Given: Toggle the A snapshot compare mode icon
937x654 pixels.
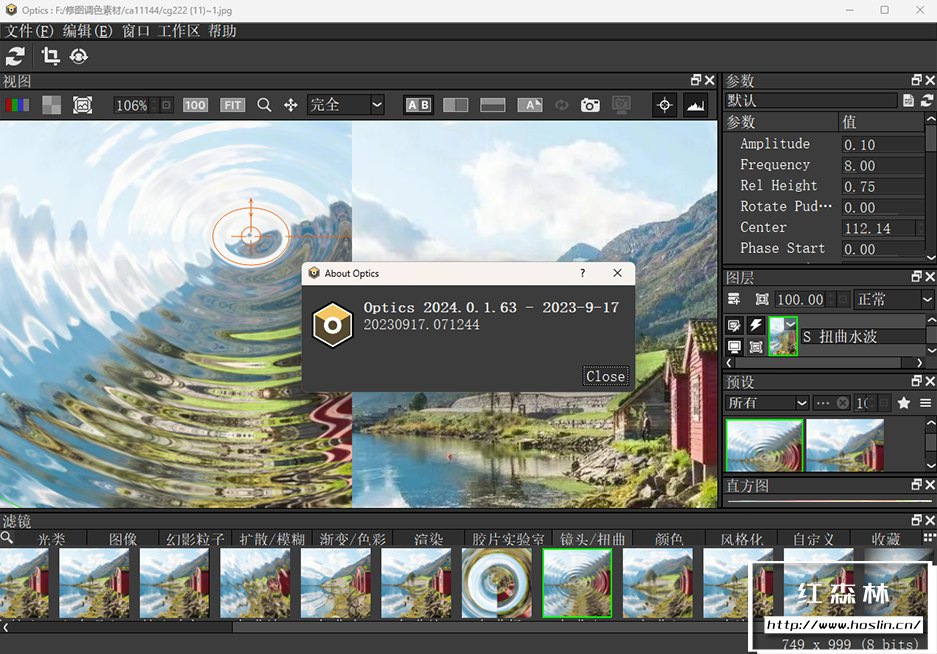Looking at the screenshot, I should pyautogui.click(x=530, y=105).
